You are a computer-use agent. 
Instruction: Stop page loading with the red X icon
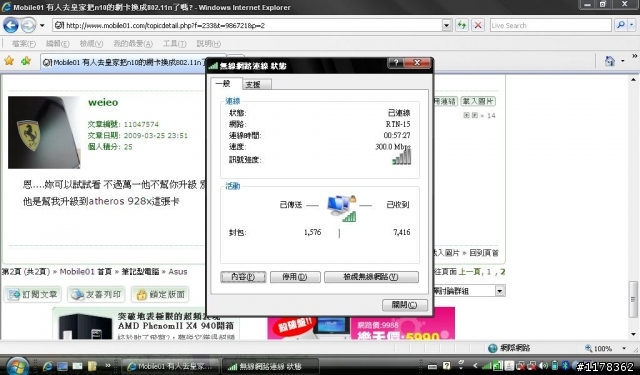[x=478, y=25]
